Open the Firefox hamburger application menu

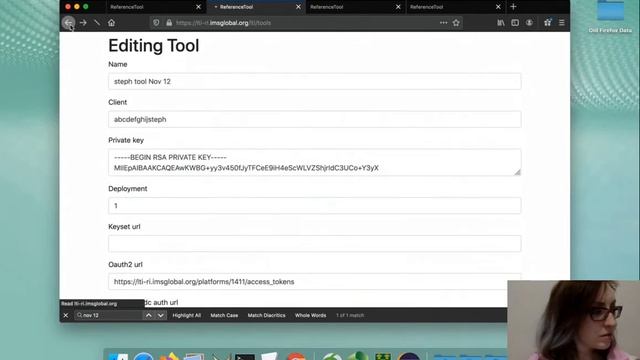562,23
